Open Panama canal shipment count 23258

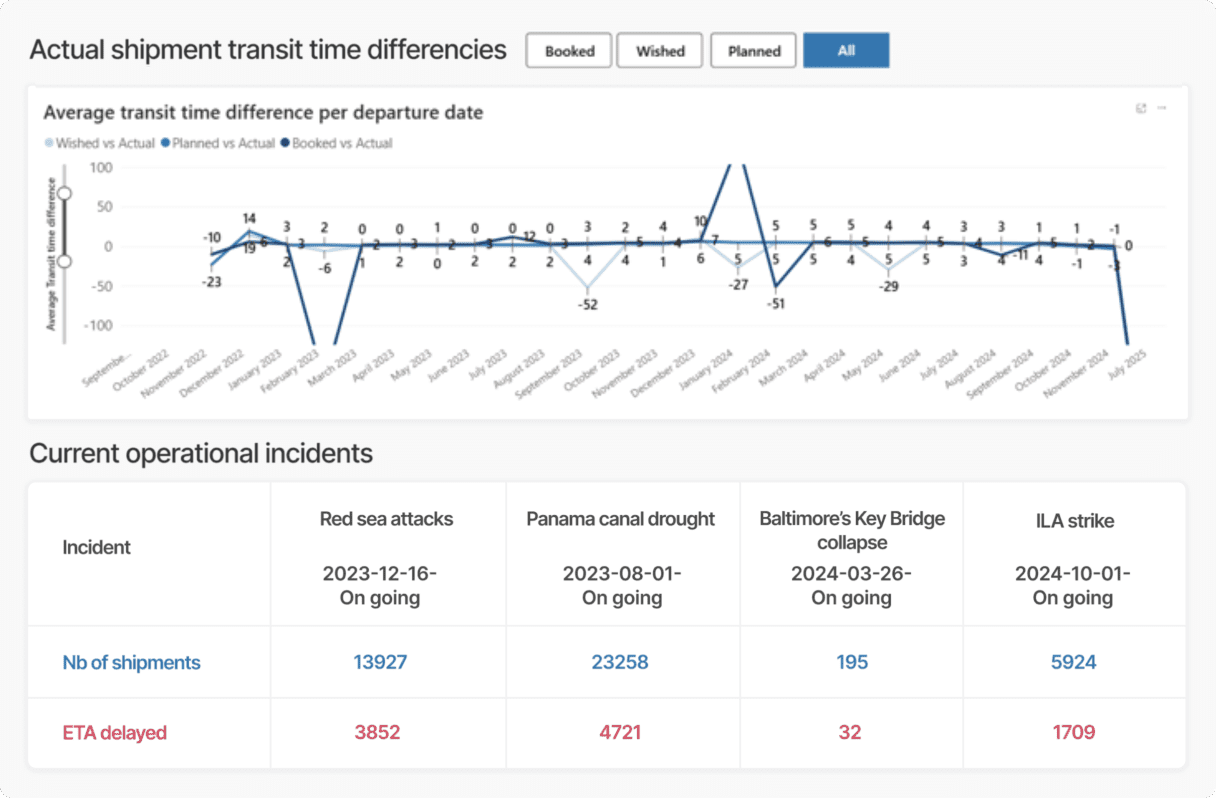point(620,662)
